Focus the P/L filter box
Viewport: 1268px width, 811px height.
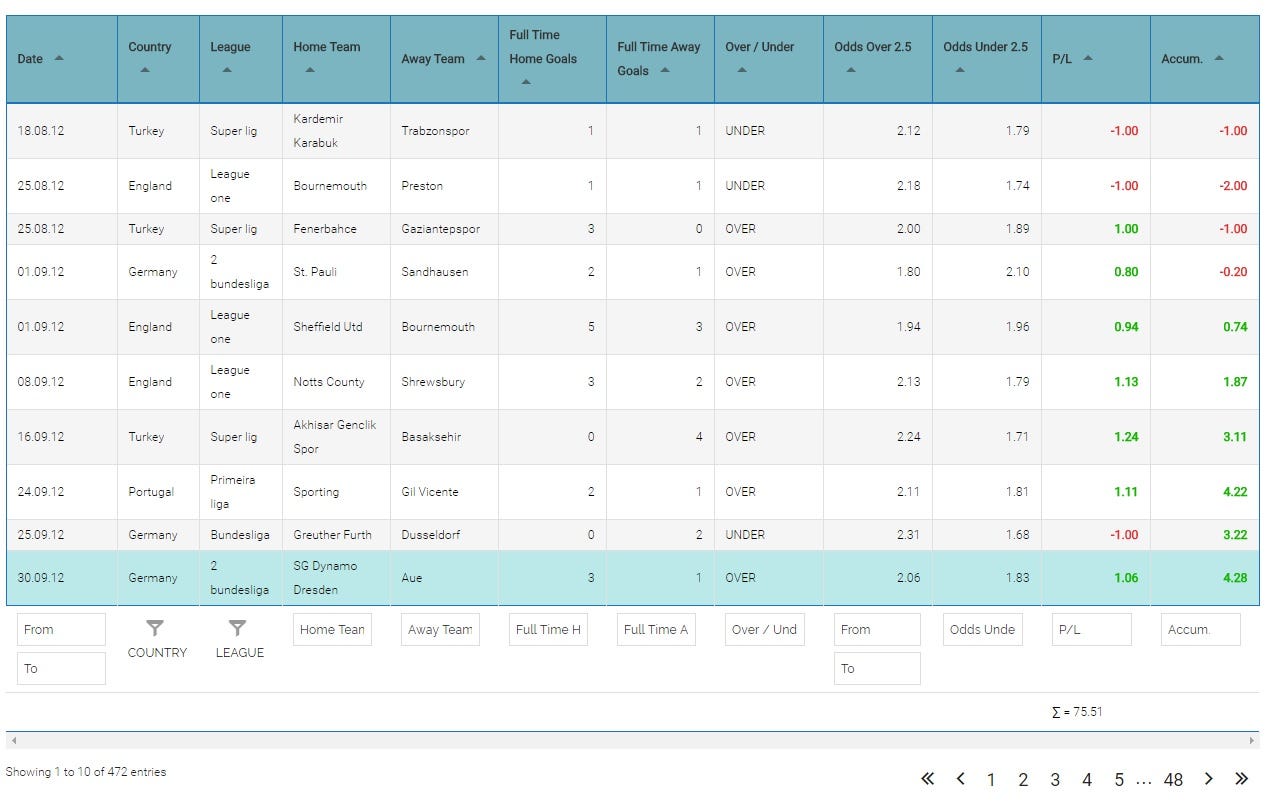[x=1091, y=629]
